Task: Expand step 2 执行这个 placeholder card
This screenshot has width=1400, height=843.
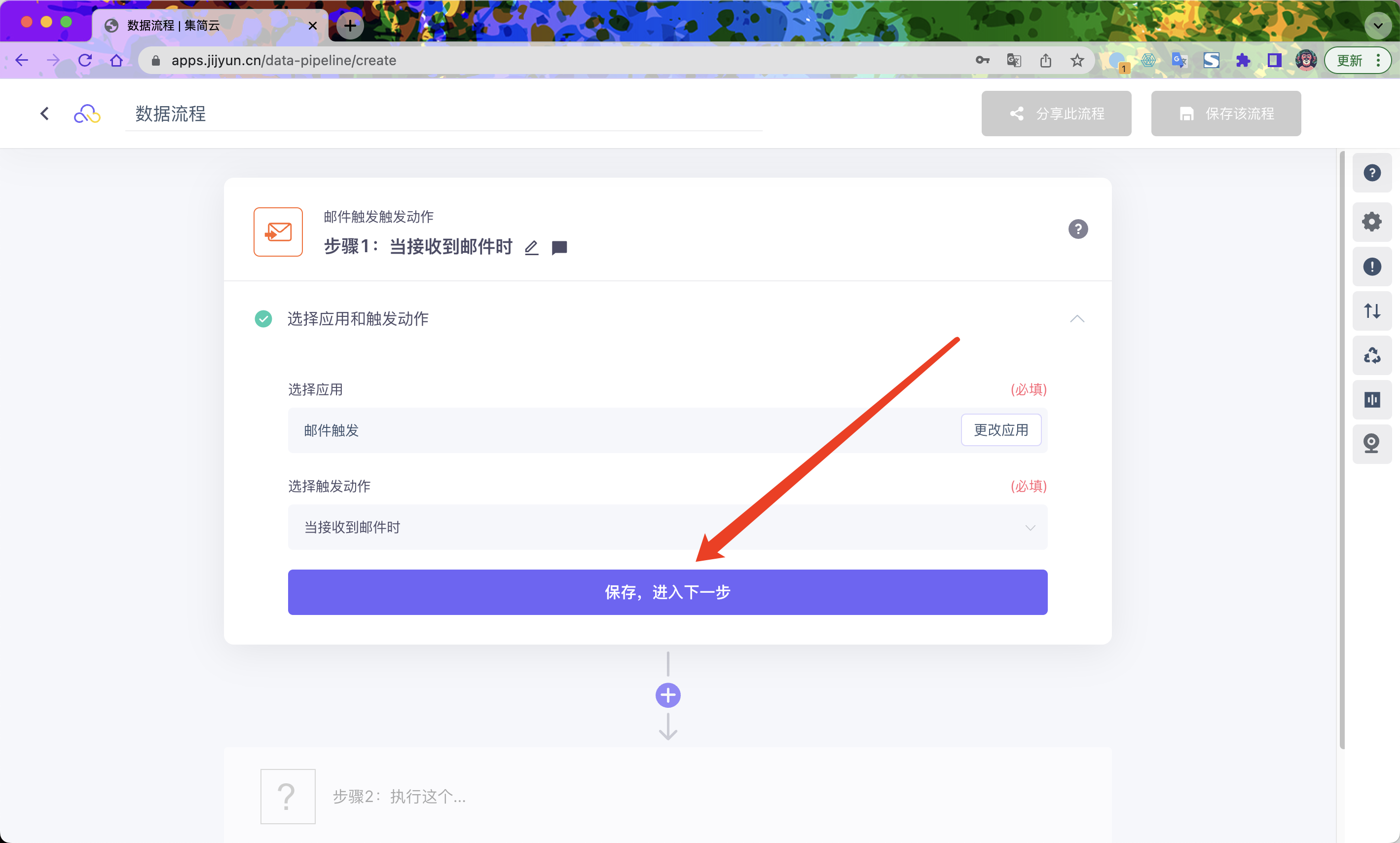Action: 399,797
